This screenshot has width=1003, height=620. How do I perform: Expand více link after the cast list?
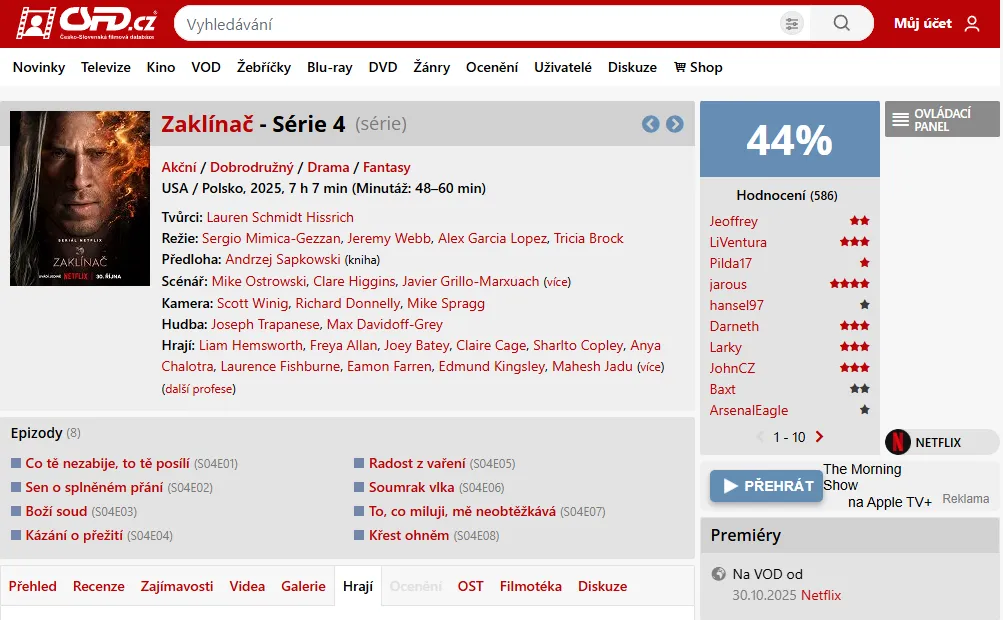[x=651, y=367]
